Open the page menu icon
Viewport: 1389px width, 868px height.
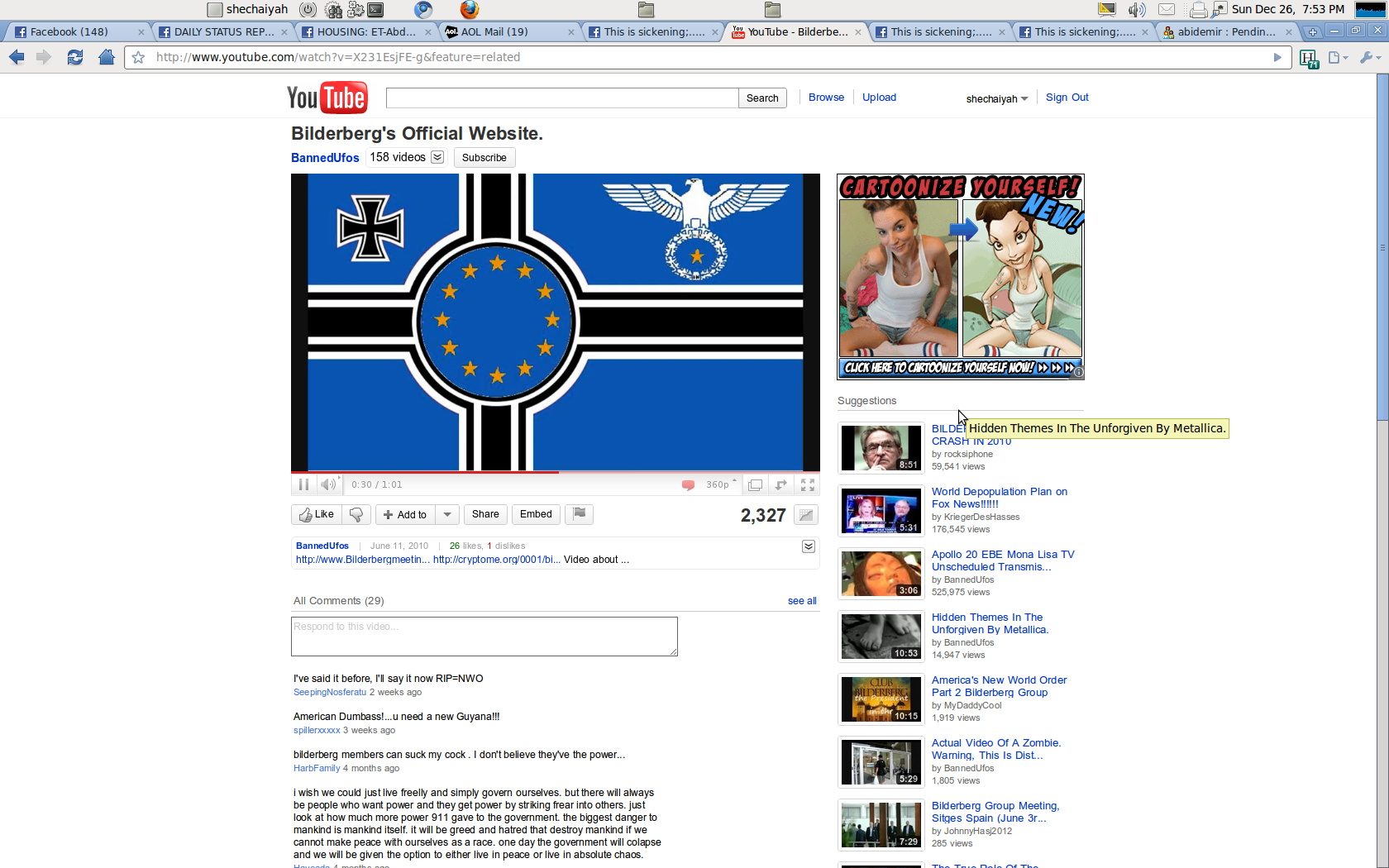pos(1337,57)
